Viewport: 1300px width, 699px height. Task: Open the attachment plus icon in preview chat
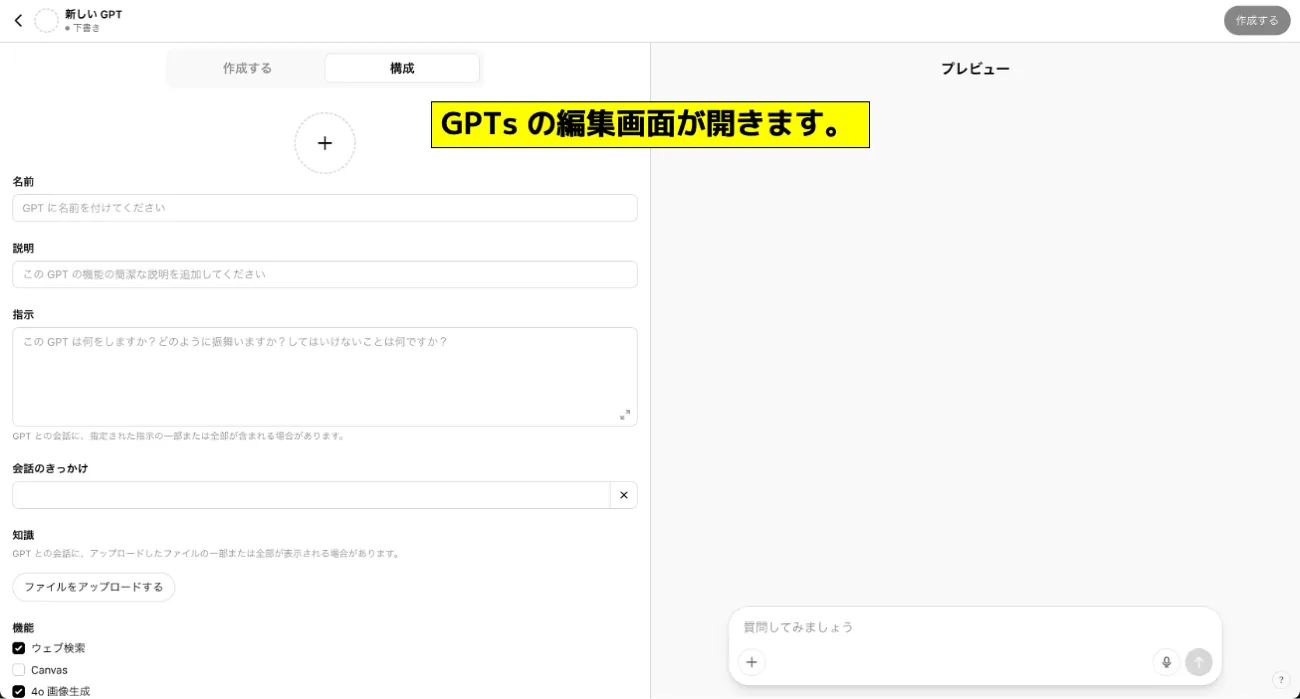coord(751,662)
